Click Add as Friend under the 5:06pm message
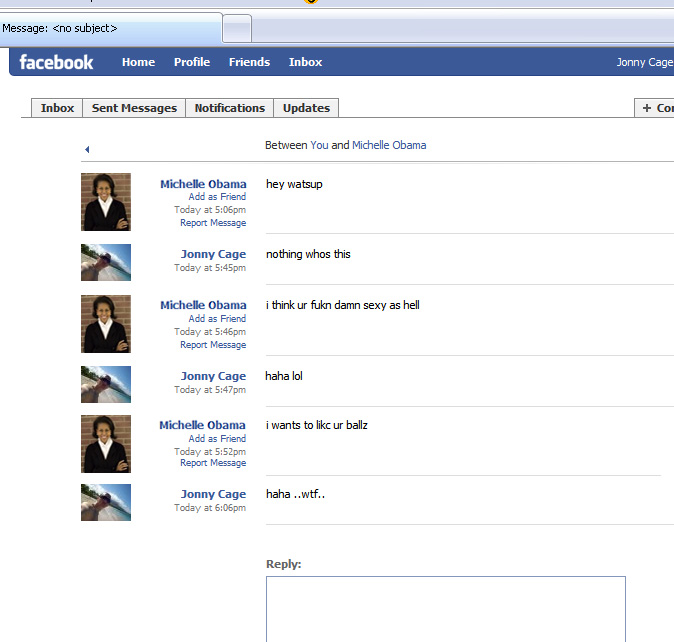This screenshot has height=642, width=674. pos(217,197)
